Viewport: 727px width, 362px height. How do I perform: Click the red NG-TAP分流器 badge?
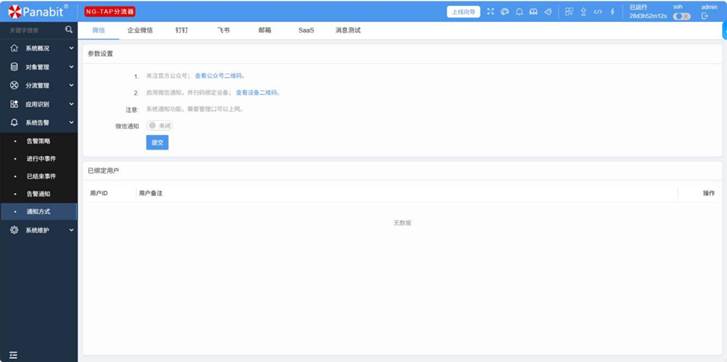[110, 12]
